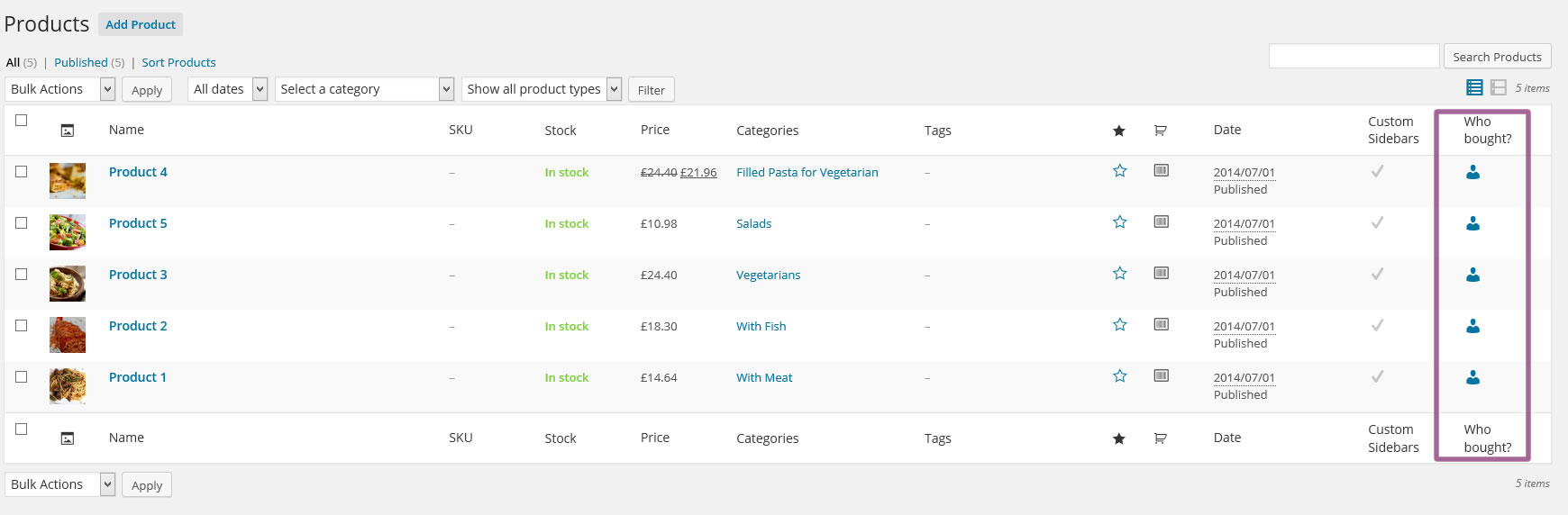Open the Filled Pasta for Vegetarian category
Screen dimensions: 1568x515
click(x=807, y=172)
